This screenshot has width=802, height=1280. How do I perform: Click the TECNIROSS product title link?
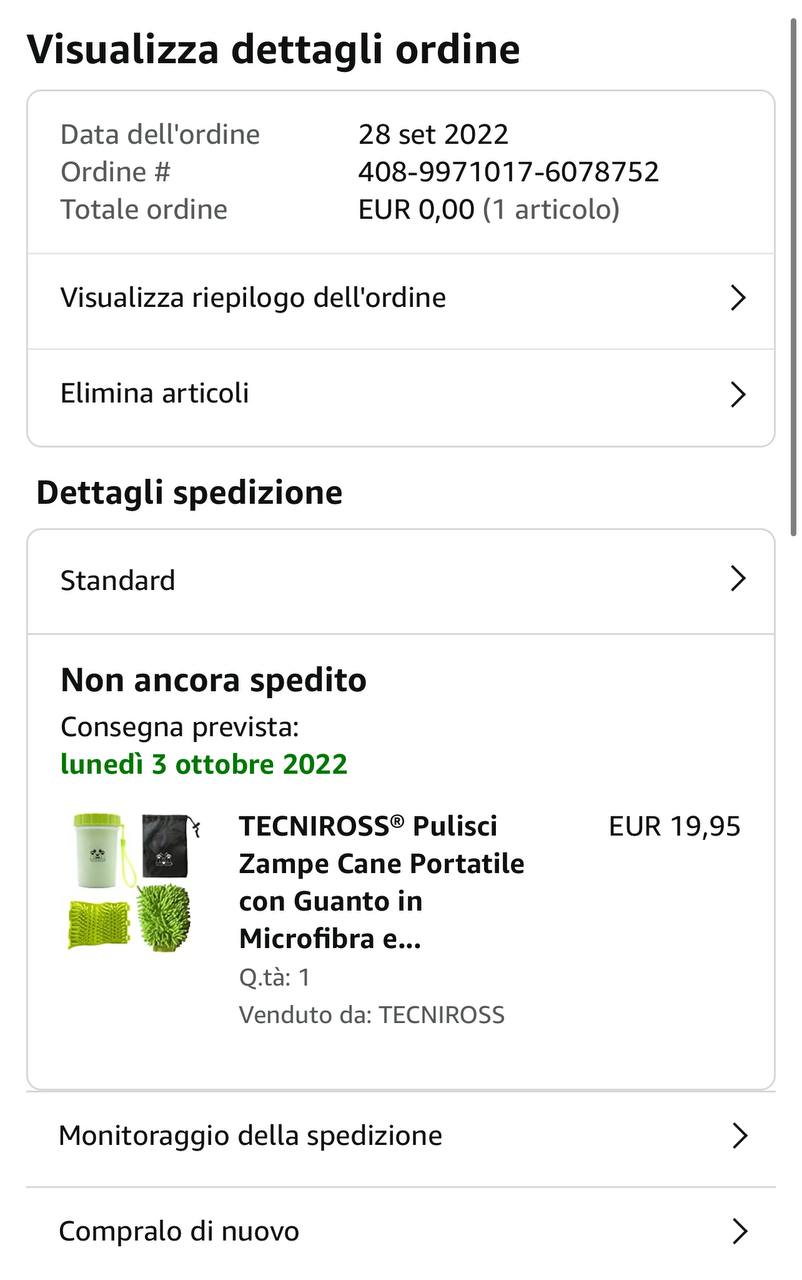381,882
